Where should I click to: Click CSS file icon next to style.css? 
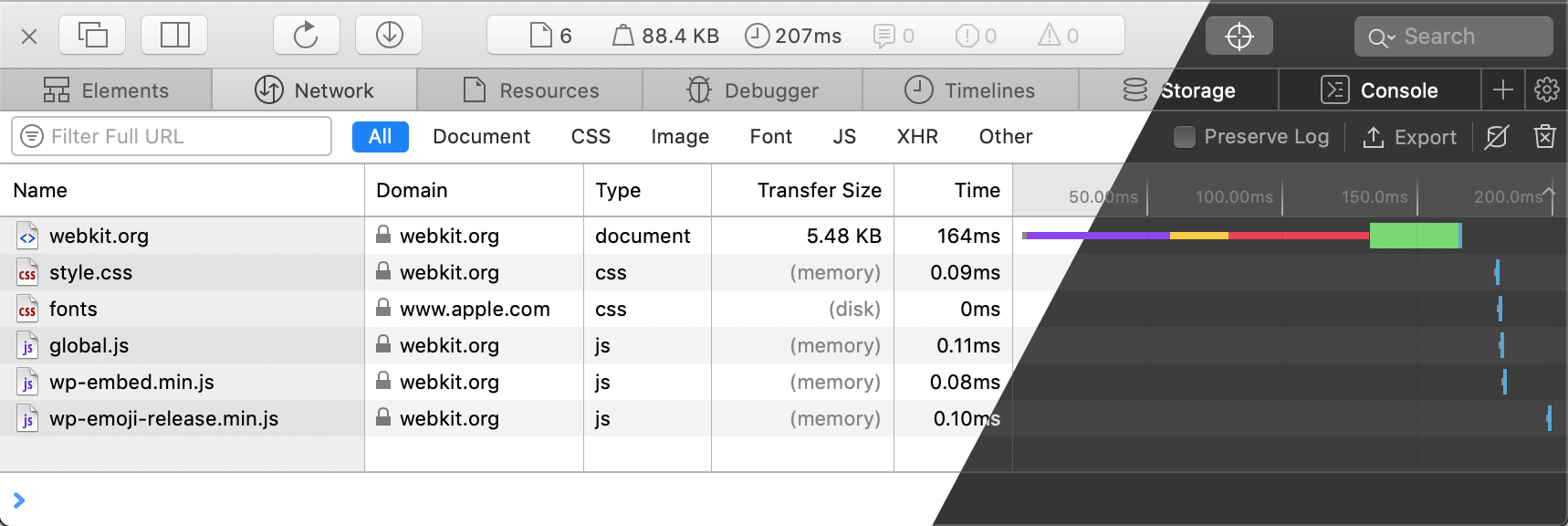27,272
